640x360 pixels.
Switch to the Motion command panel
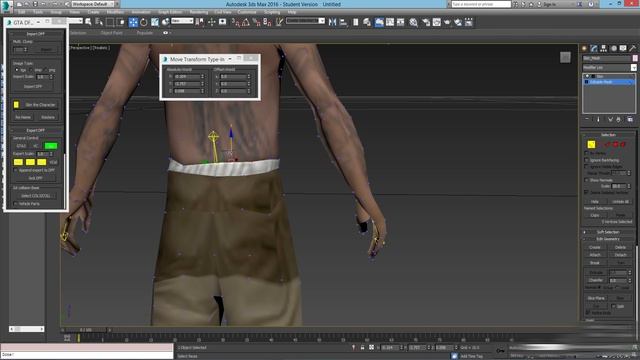click(x=613, y=48)
